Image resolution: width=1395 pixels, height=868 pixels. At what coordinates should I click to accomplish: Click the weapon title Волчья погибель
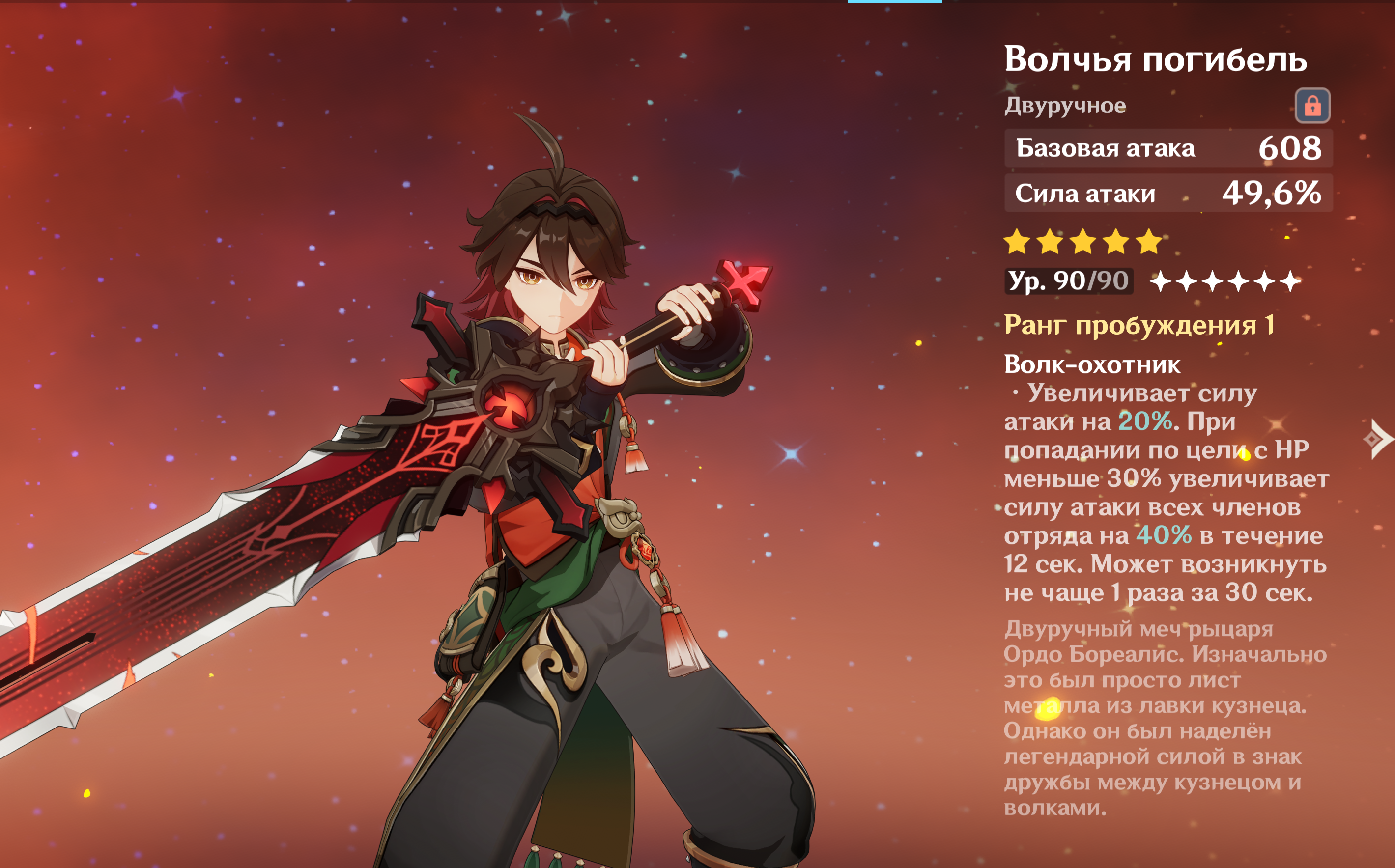(x=1155, y=59)
